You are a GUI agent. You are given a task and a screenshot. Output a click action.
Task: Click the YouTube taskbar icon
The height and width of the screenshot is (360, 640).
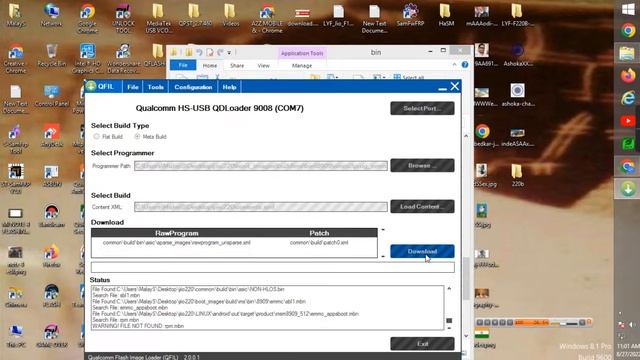click(x=628, y=121)
